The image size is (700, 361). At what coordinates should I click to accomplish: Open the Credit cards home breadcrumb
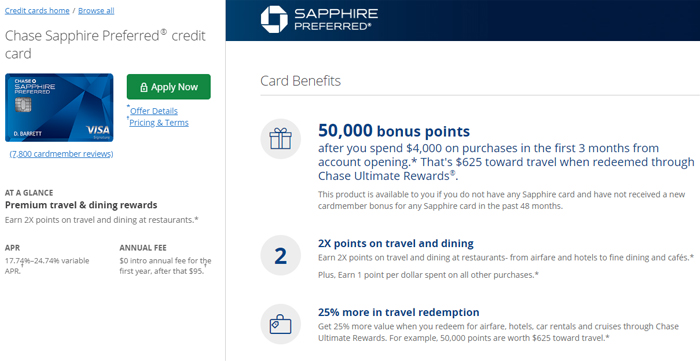coord(37,11)
